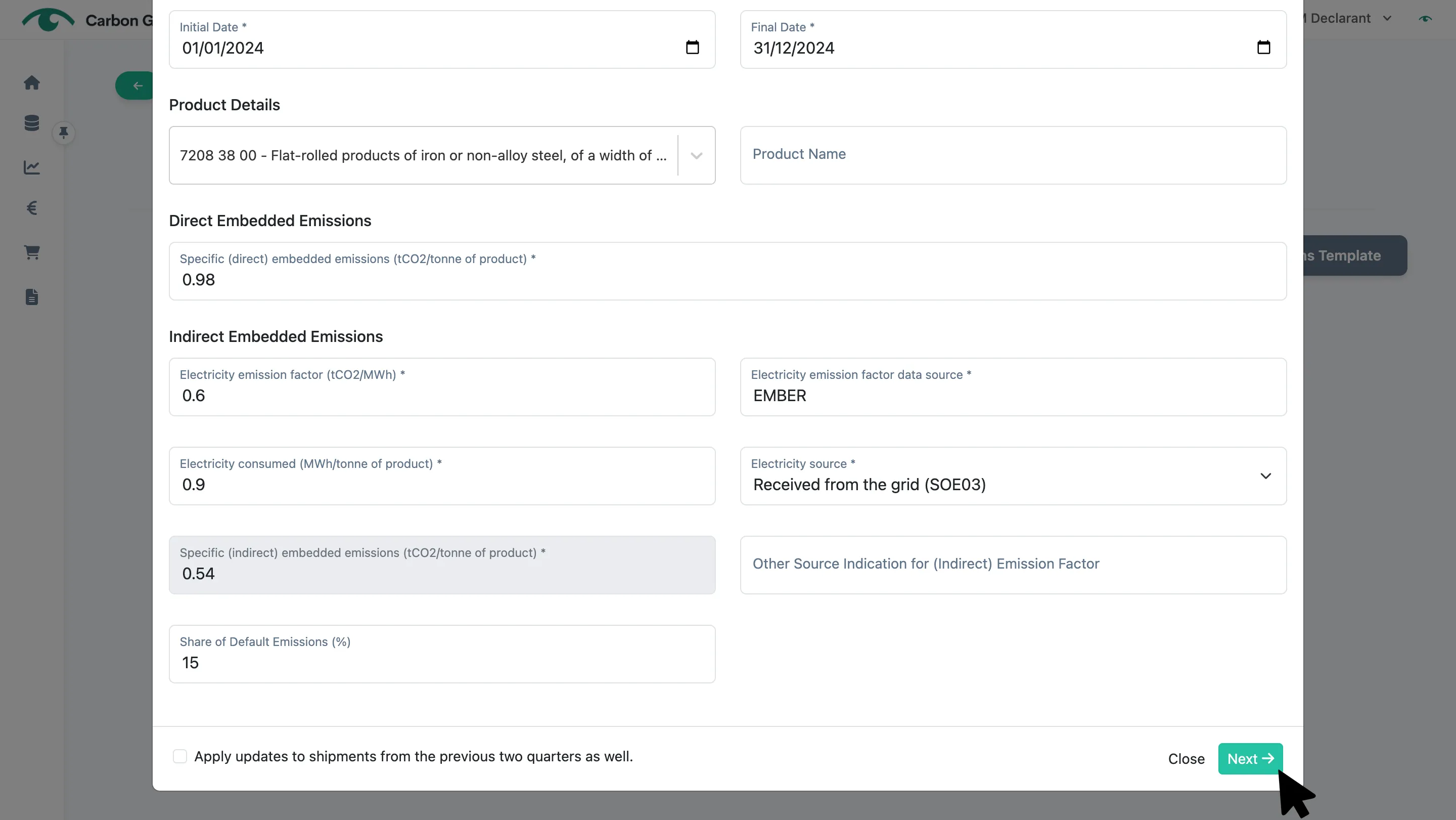Focus the Product Name field
The image size is (1456, 820).
pos(1014,155)
